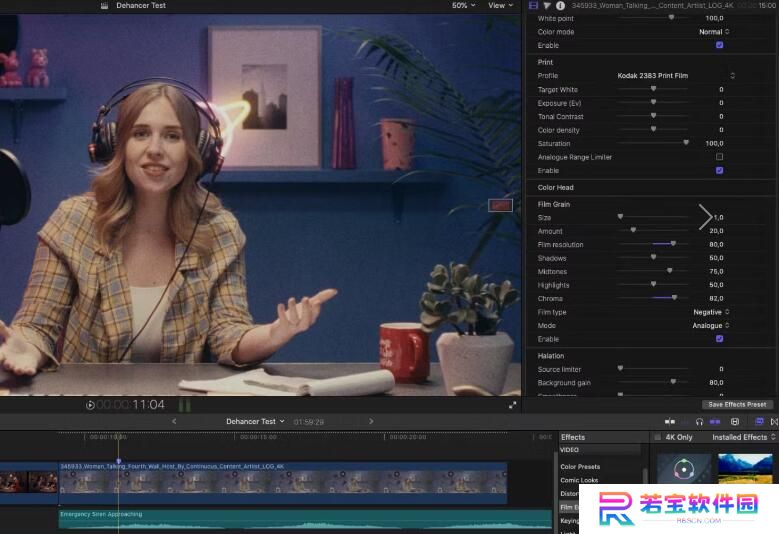Click the Film resolution value 80,0

pyautogui.click(x=716, y=244)
